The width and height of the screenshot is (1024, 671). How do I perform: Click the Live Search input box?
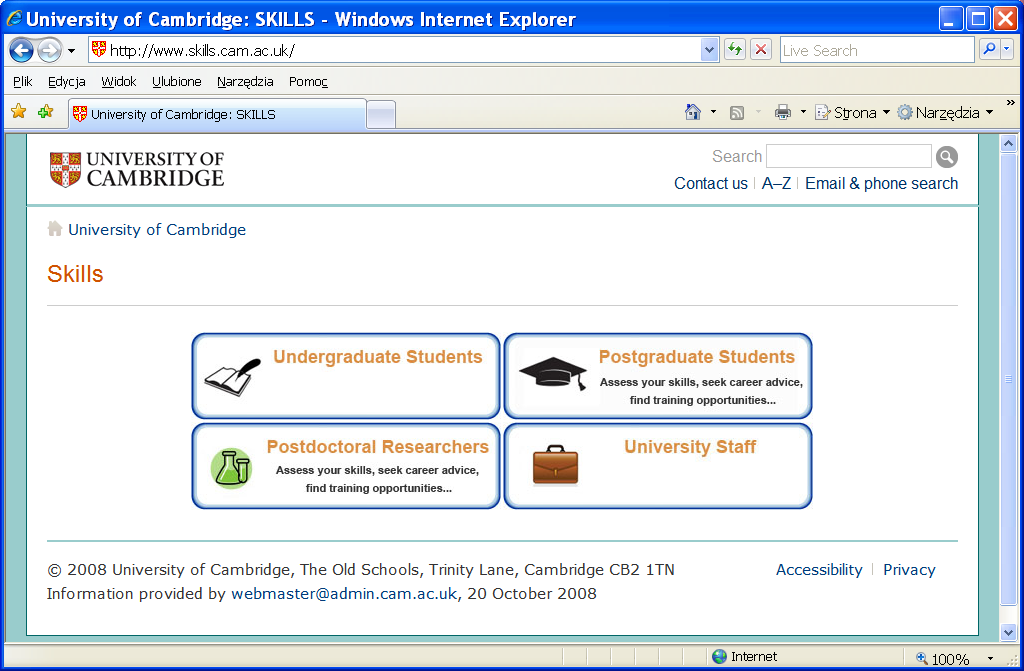click(876, 50)
